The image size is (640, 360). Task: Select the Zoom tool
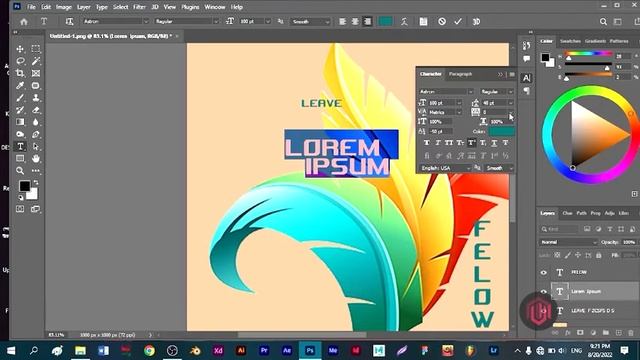pyautogui.click(x=20, y=171)
